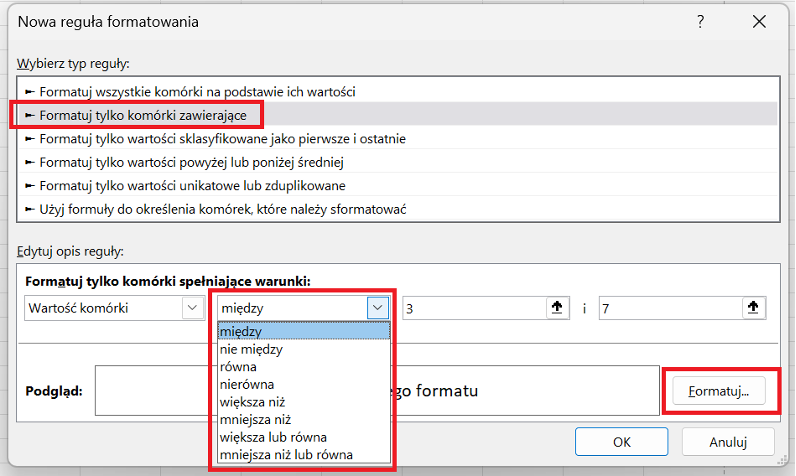
Task: Select 'równa' option in dropdown list
Action: pyautogui.click(x=239, y=367)
